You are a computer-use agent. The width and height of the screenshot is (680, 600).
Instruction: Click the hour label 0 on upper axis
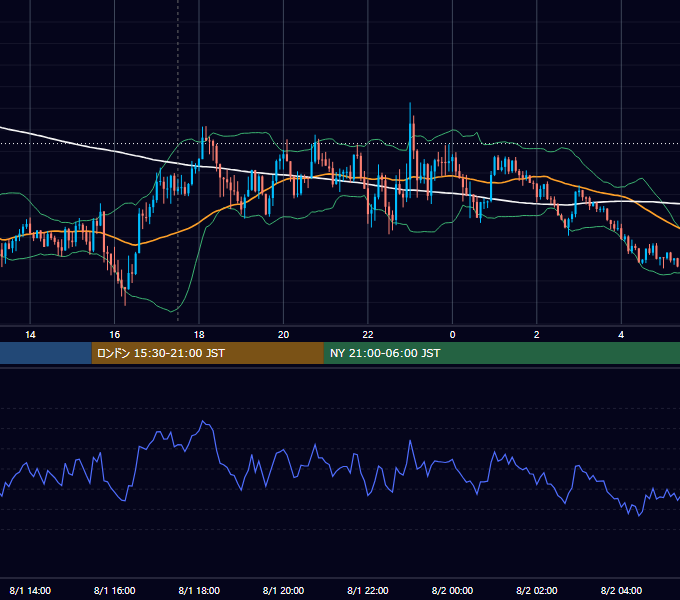pyautogui.click(x=452, y=335)
